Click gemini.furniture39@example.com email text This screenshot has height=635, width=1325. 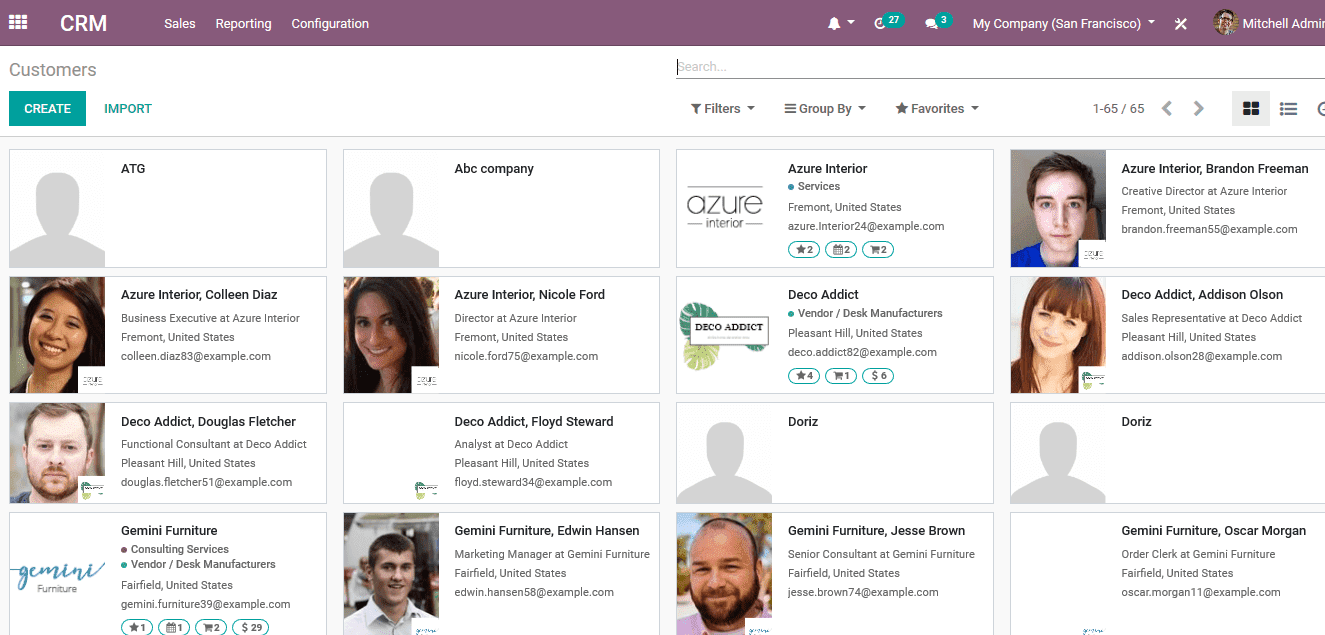[205, 604]
